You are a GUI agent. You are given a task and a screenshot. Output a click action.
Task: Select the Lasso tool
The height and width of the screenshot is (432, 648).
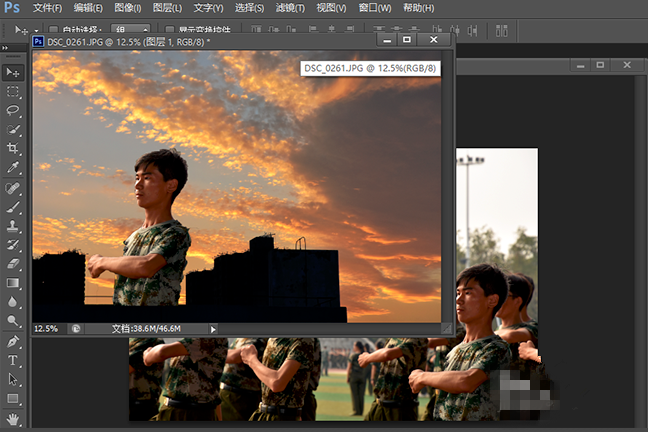(13, 110)
